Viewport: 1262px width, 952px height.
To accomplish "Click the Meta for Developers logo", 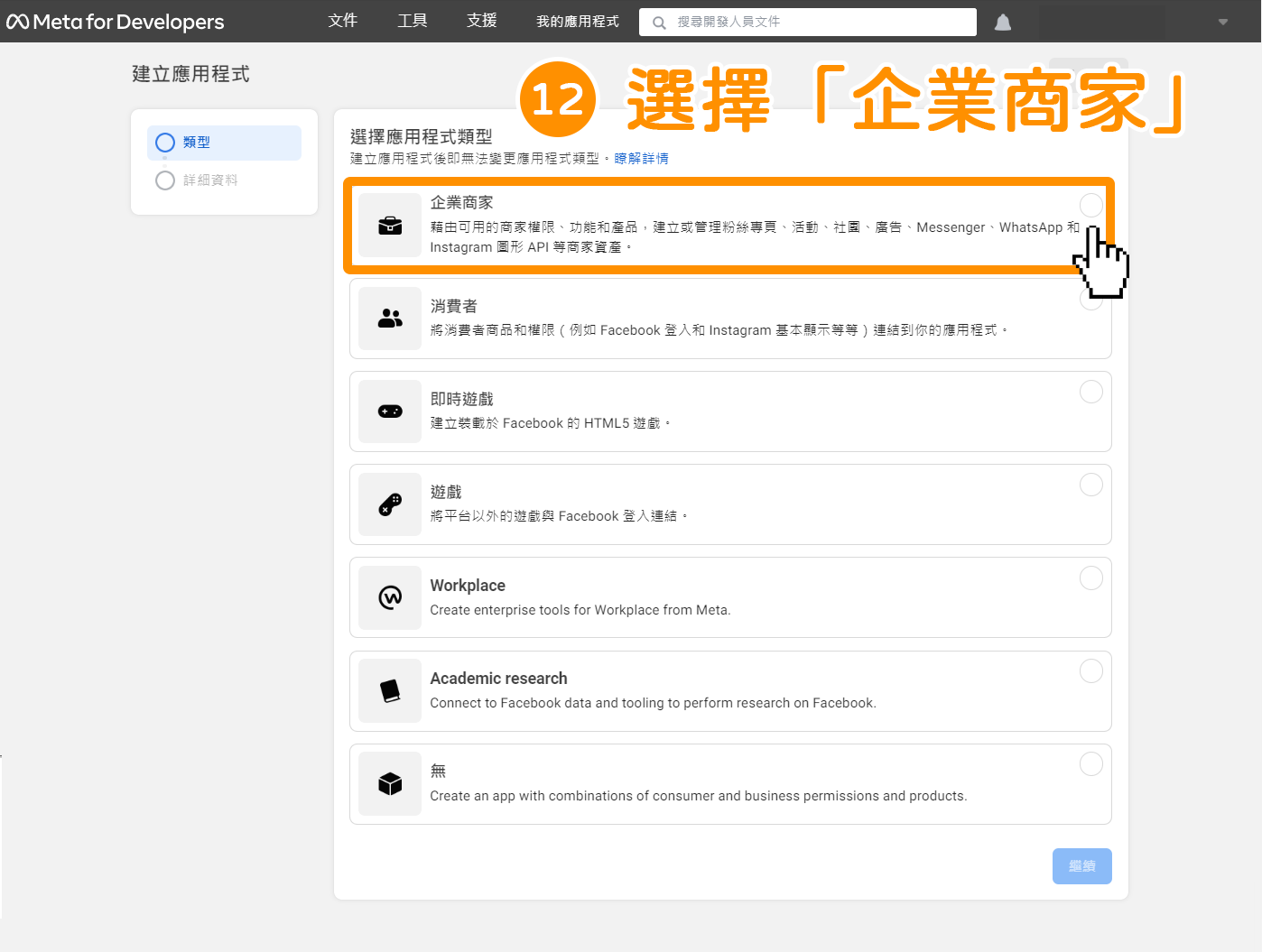I will tap(116, 22).
